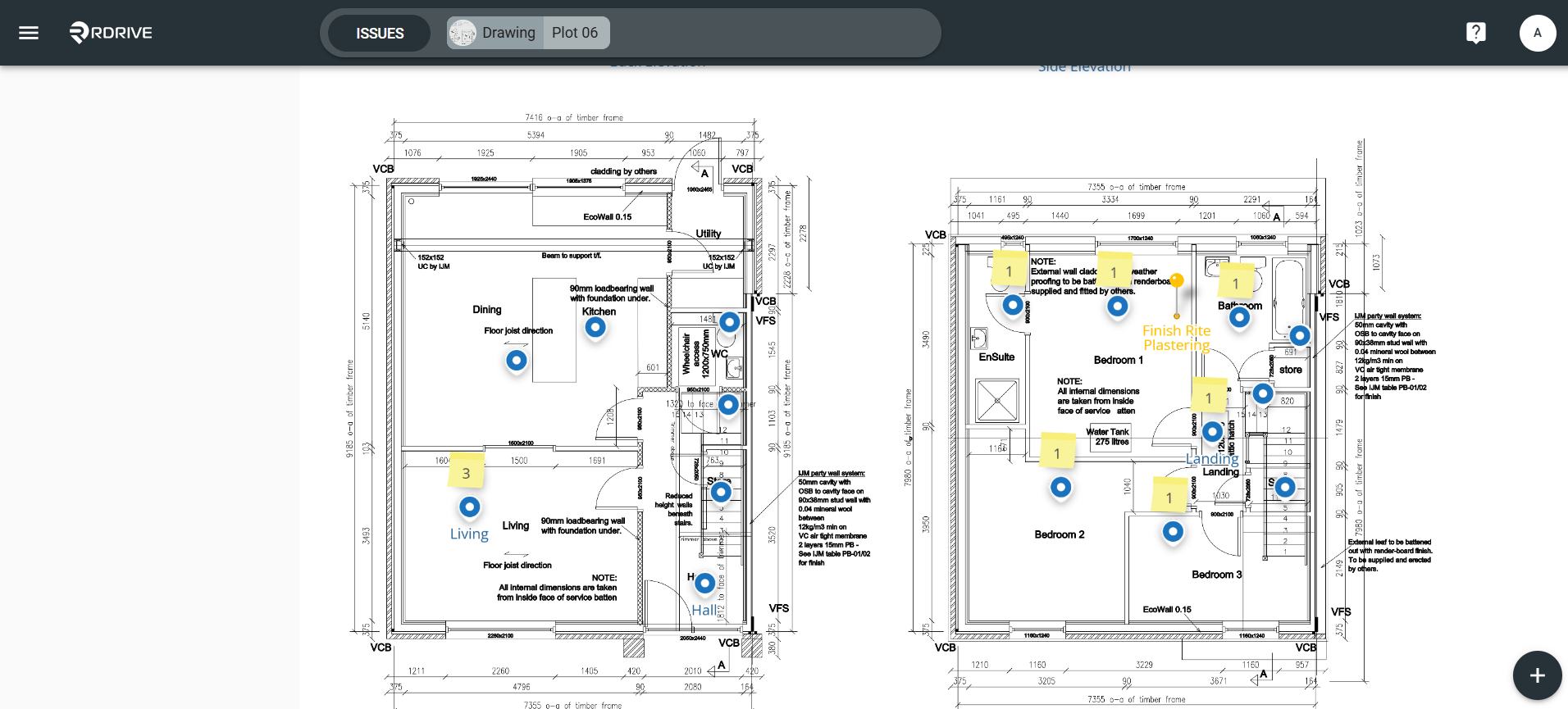The image size is (1568, 709).
Task: Select the blue pin above the WC label
Action: coord(729,322)
